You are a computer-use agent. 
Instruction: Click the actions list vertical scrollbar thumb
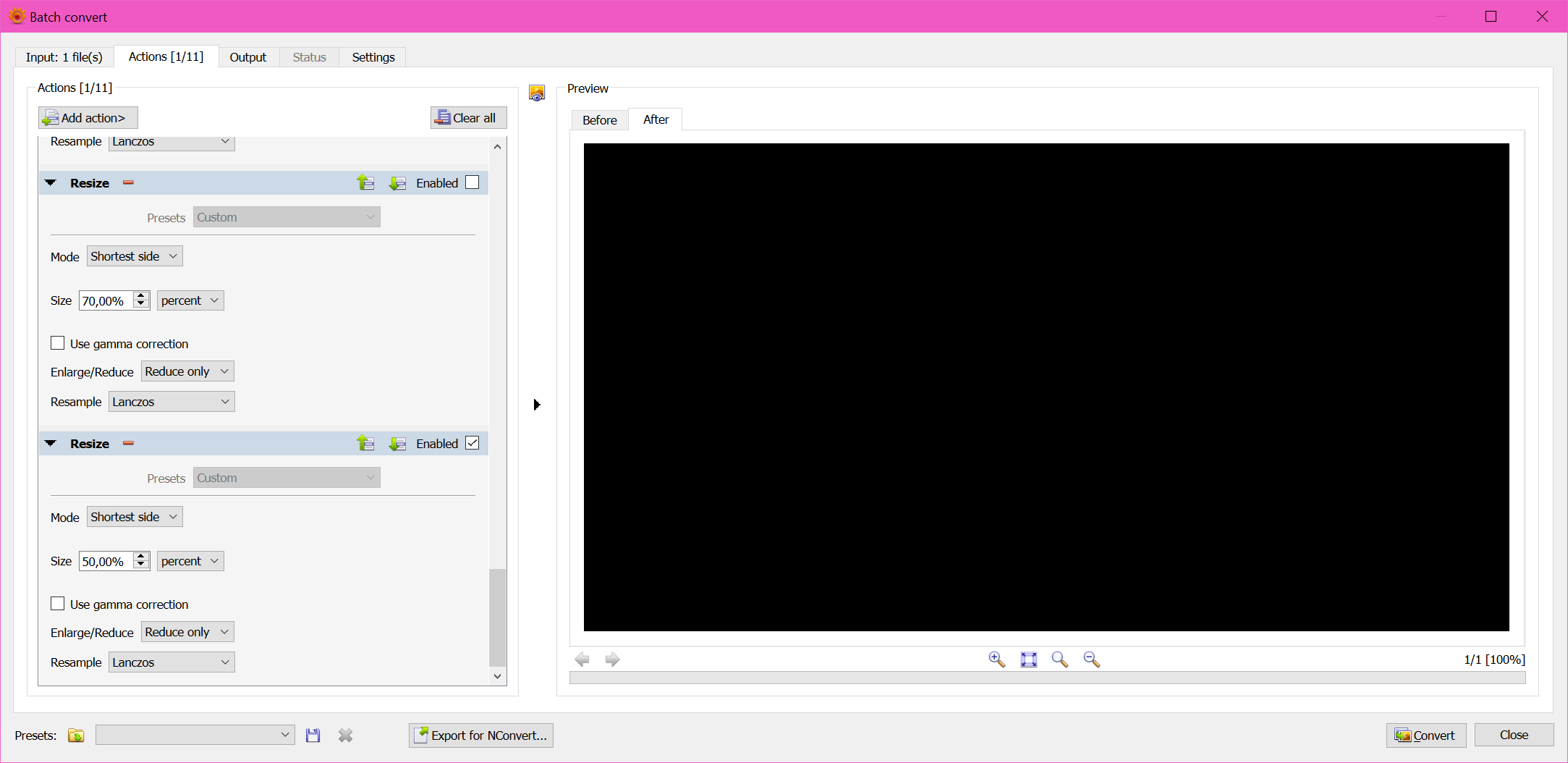[497, 617]
